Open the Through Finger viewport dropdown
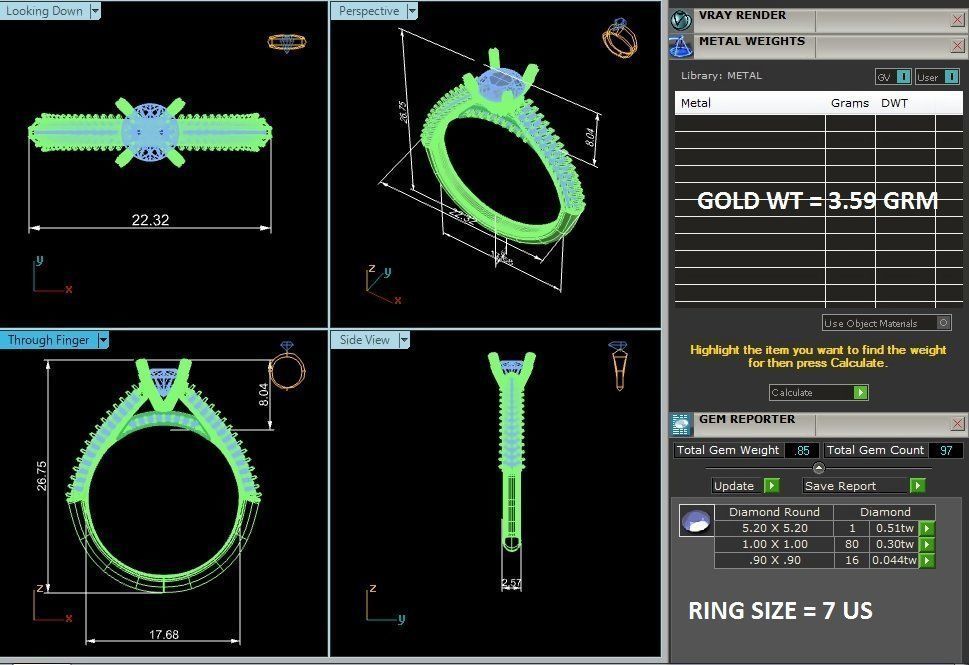This screenshot has width=969, height=665. pos(103,340)
